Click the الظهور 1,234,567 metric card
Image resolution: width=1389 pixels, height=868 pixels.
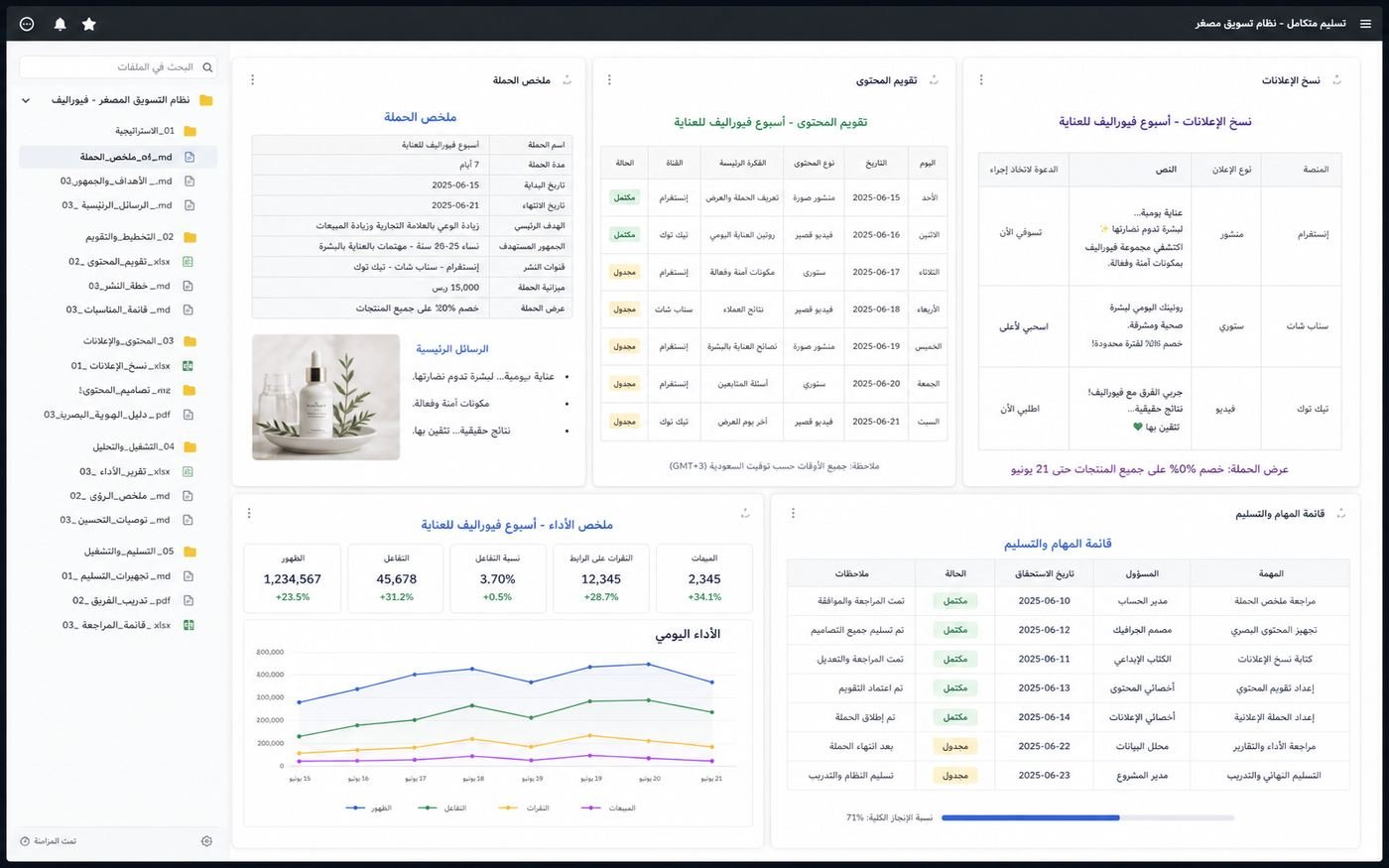click(x=293, y=577)
